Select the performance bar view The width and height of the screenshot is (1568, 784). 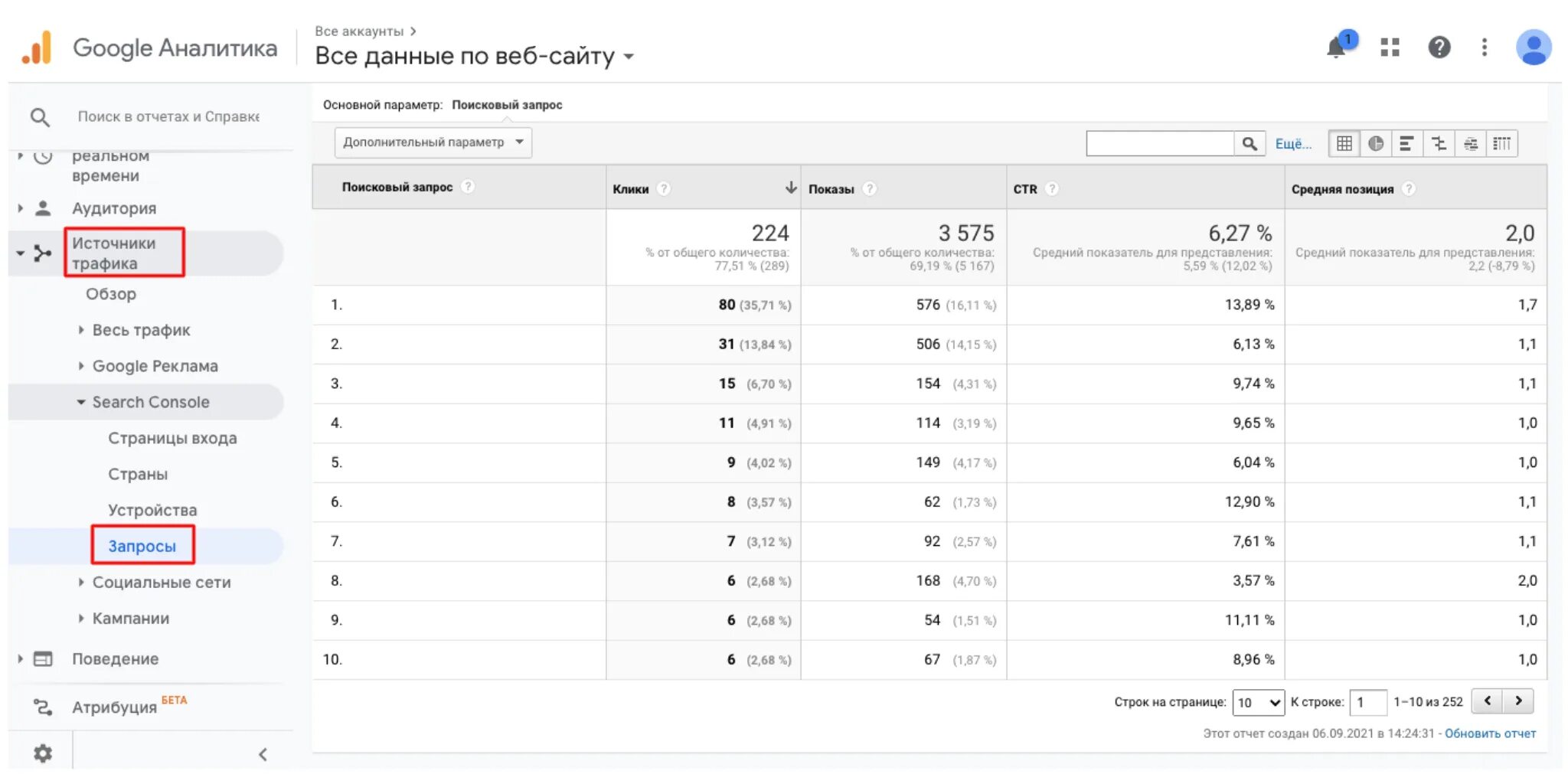(x=1406, y=143)
